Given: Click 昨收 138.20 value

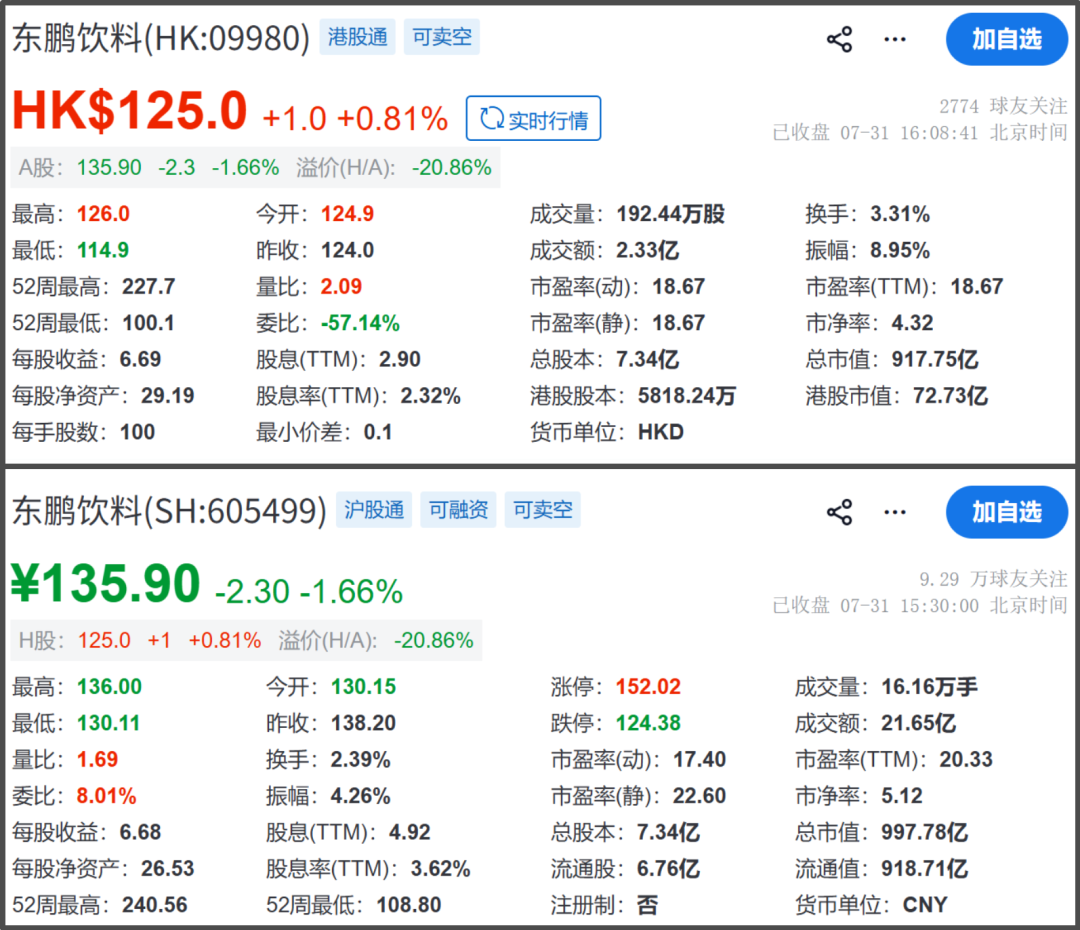Looking at the screenshot, I should click(x=363, y=723).
